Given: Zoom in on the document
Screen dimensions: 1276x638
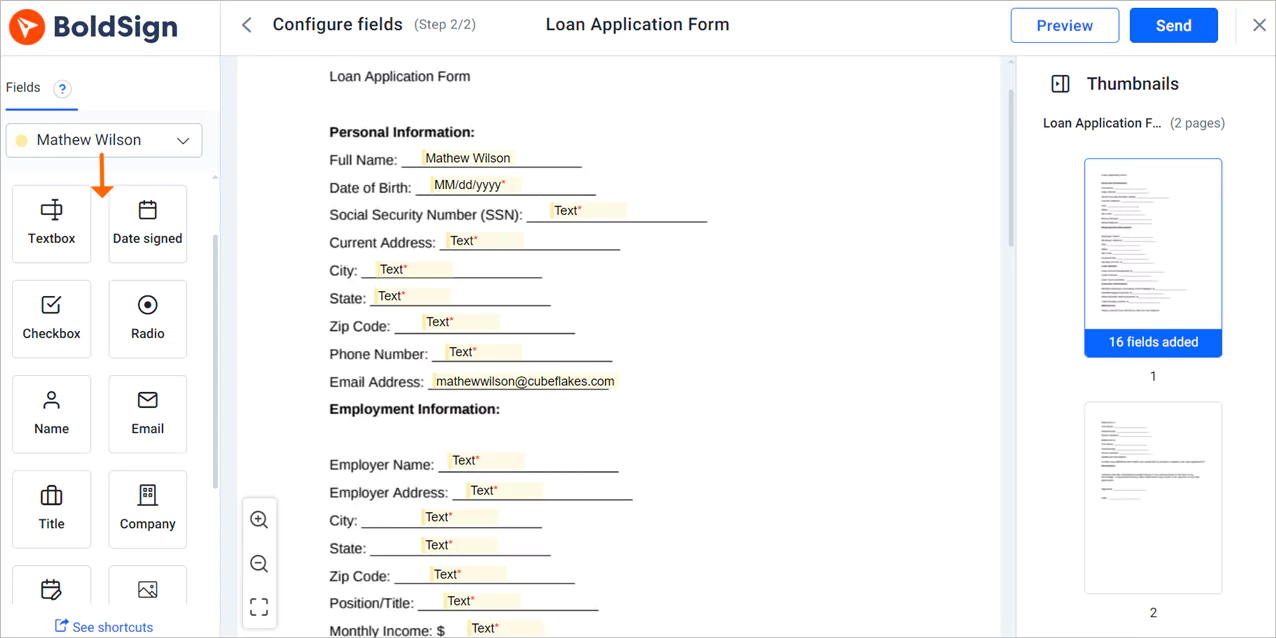Looking at the screenshot, I should [259, 520].
